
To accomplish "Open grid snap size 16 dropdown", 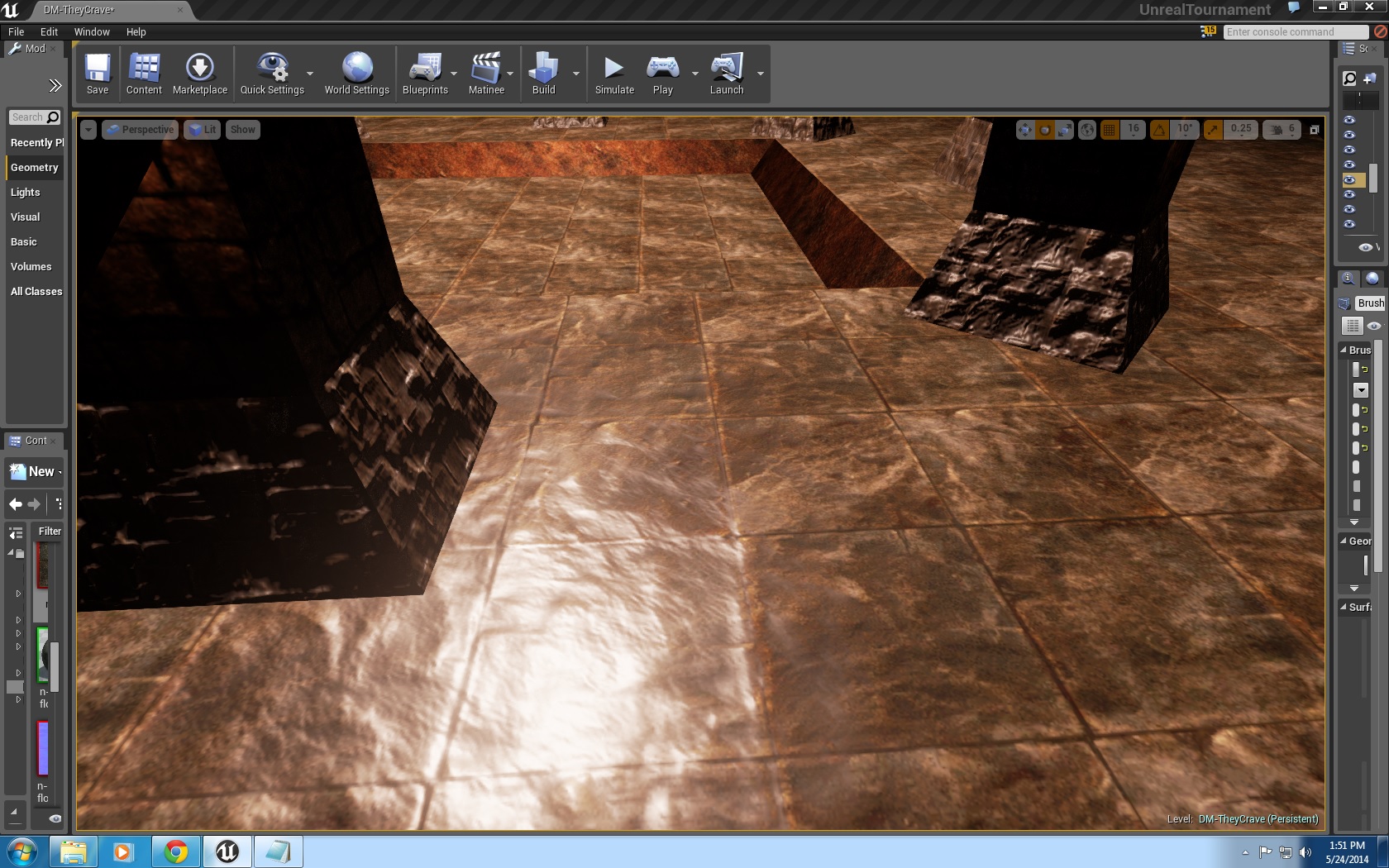I will coord(1133,130).
